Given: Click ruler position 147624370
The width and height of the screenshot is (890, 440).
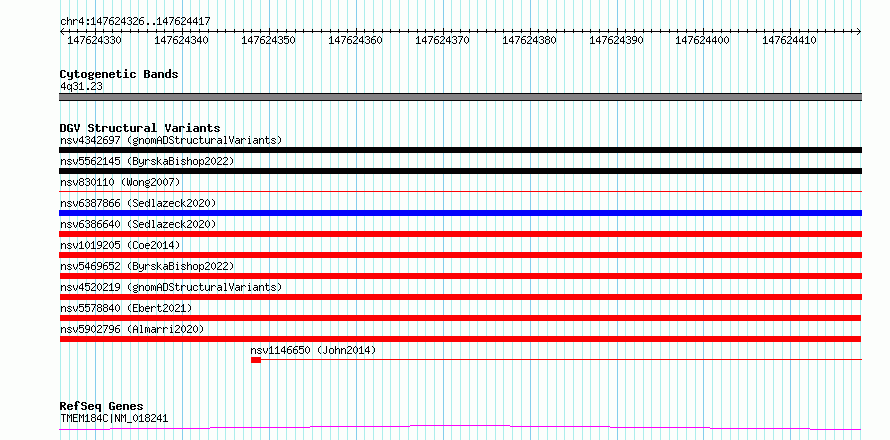Looking at the screenshot, I should (442, 40).
